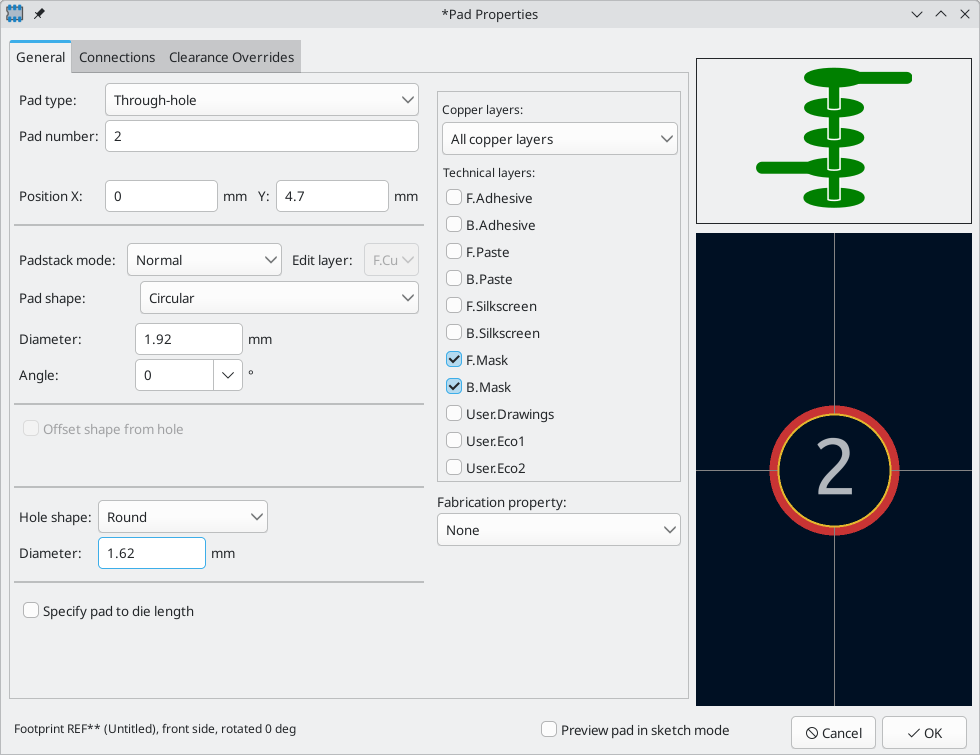Click the KiCad app icon in title bar
Viewport: 980px width, 755px height.
pyautogui.click(x=16, y=15)
